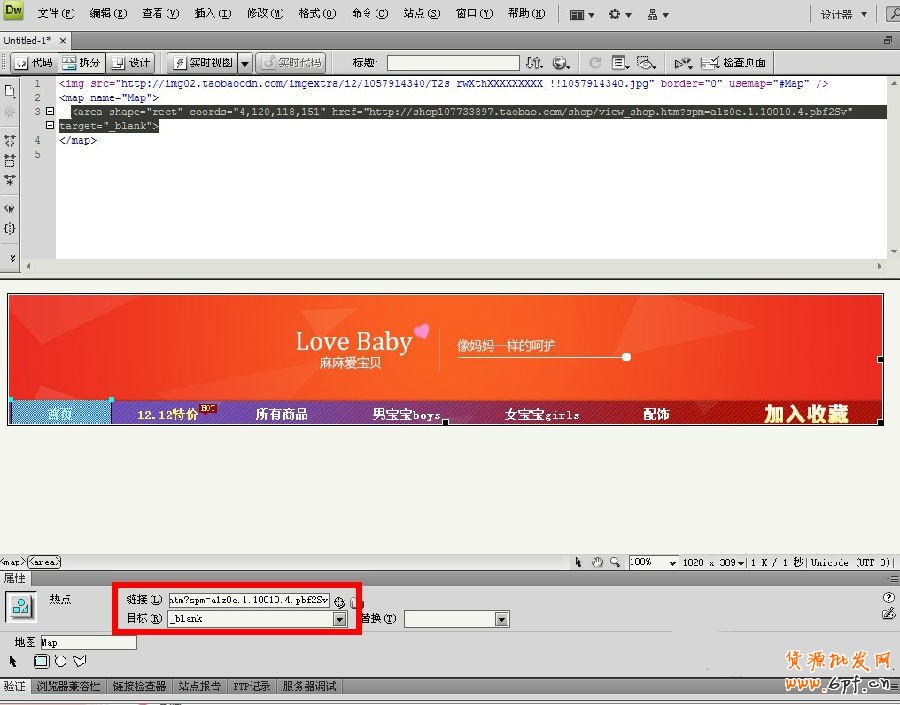Select the rectangle hotspot tool
The width and height of the screenshot is (900, 705).
tap(41, 661)
